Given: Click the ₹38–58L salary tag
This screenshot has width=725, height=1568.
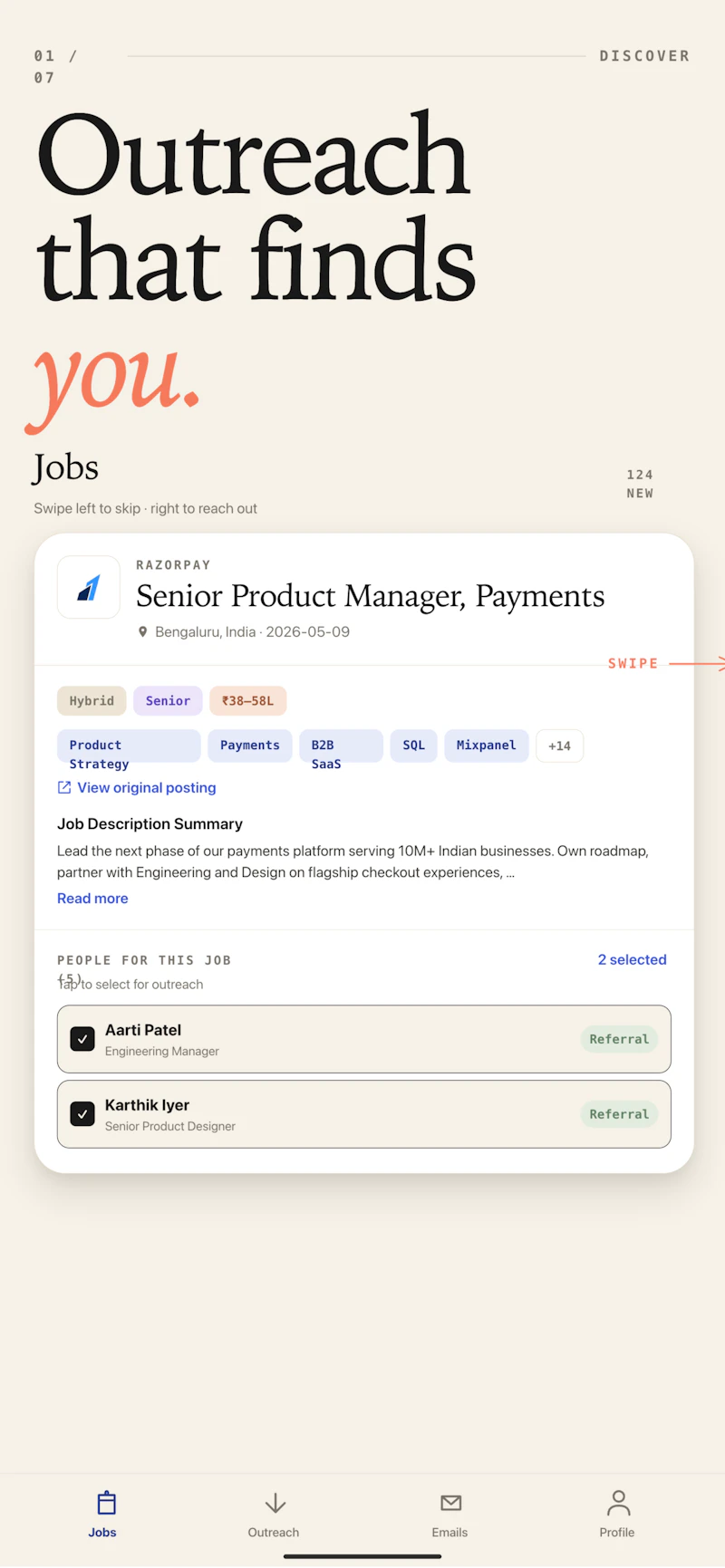Looking at the screenshot, I should point(247,701).
